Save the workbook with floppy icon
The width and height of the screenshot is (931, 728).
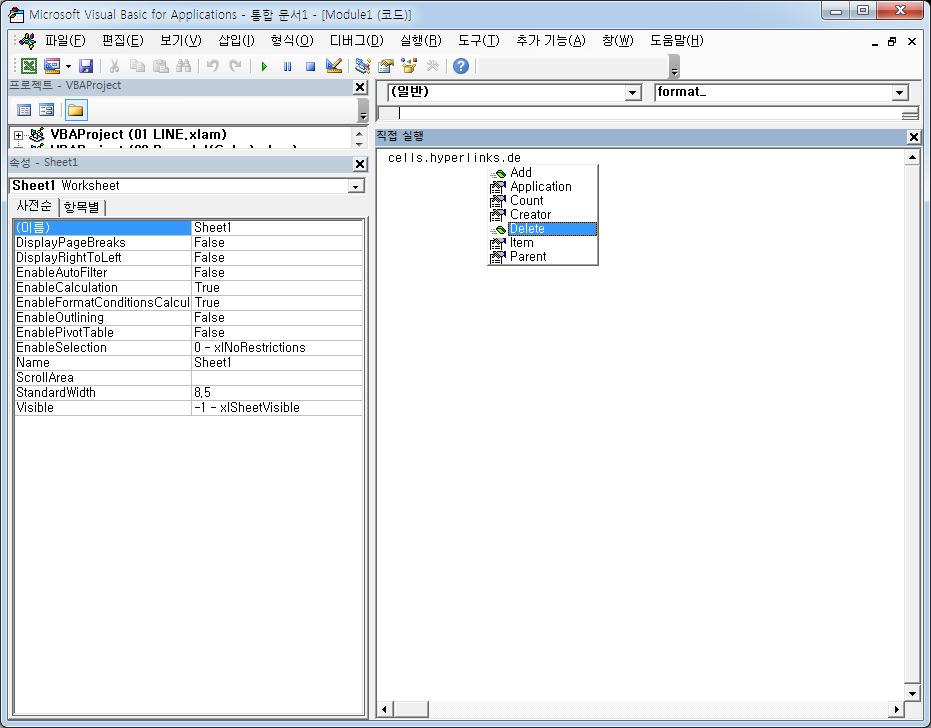click(86, 66)
